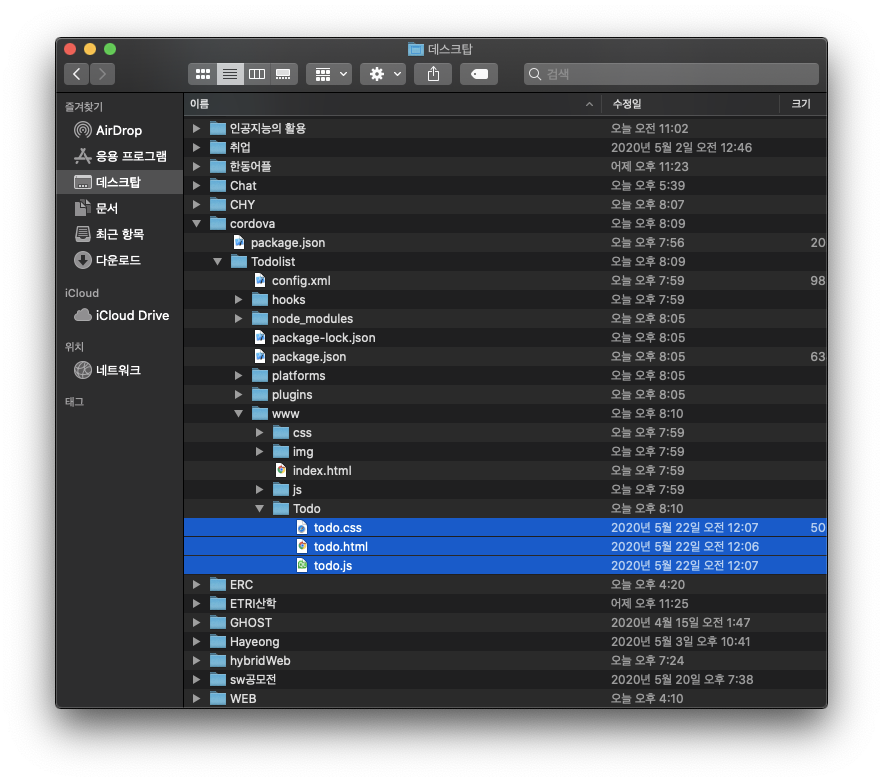Go back with the left chevron button
This screenshot has height=782, width=883.
[77, 74]
